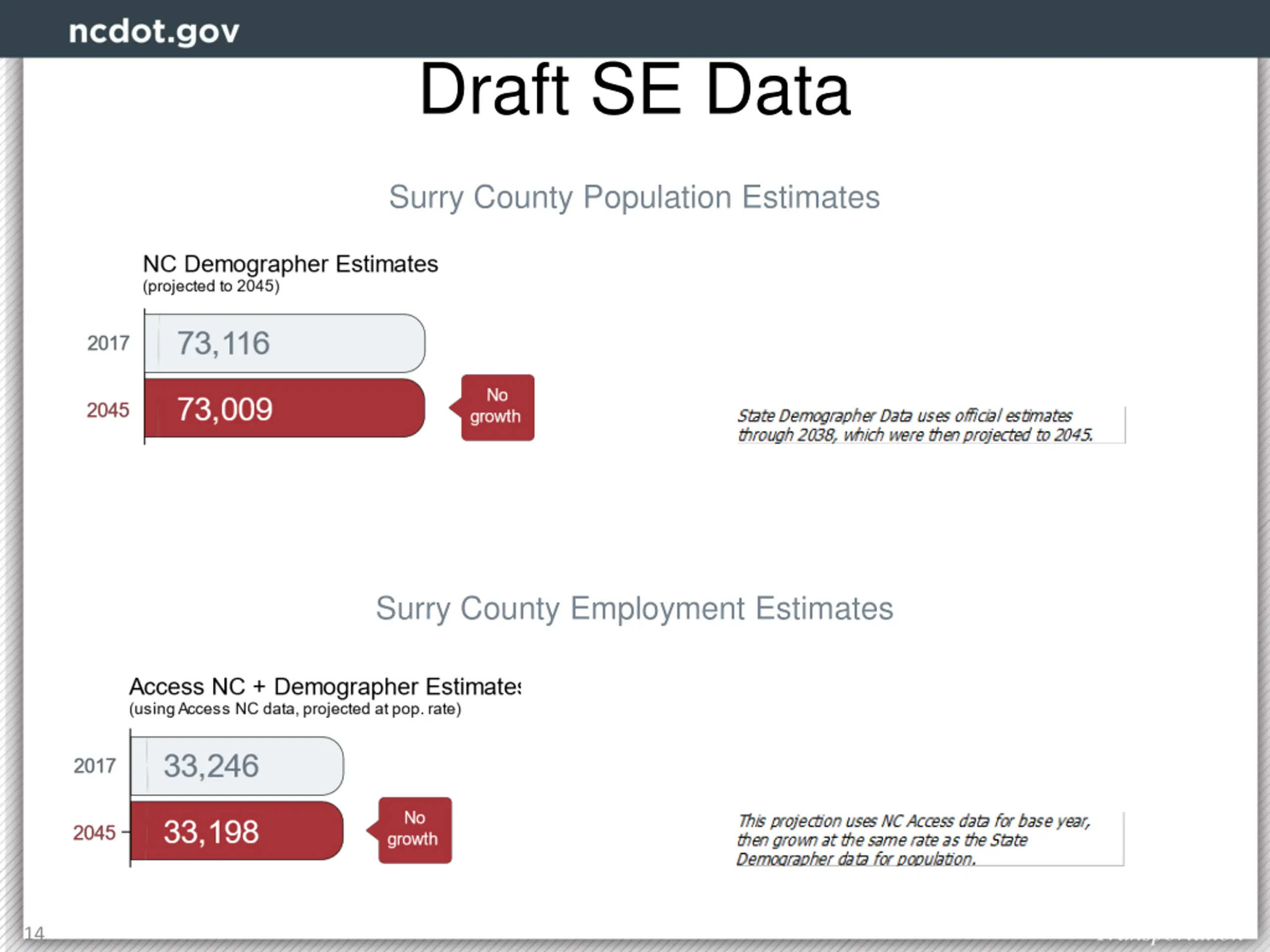Click the ncdot.gov header logo
The image size is (1270, 952).
[x=153, y=32]
